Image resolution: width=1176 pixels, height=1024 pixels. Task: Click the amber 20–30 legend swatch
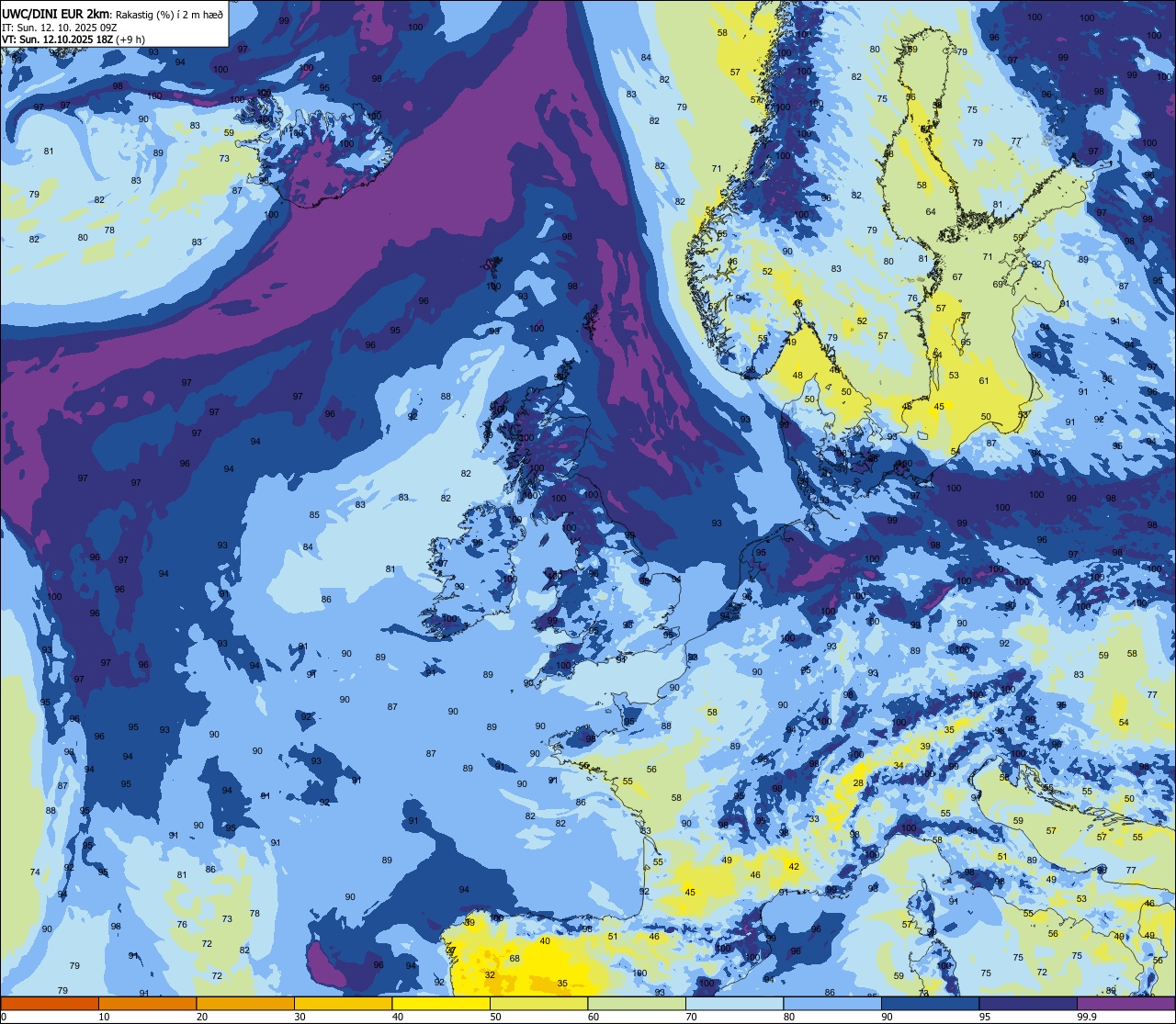(245, 1003)
